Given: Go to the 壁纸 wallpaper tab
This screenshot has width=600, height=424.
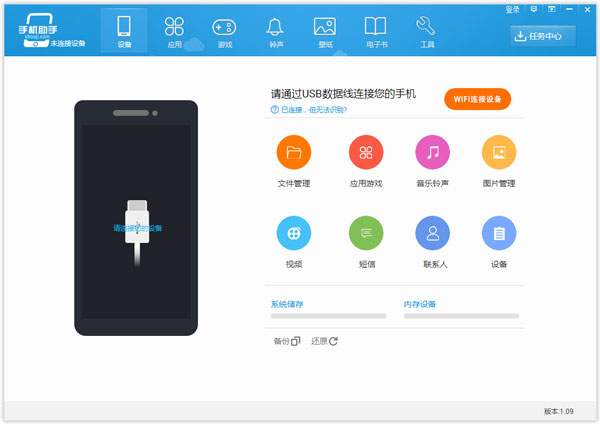Looking at the screenshot, I should [324, 31].
